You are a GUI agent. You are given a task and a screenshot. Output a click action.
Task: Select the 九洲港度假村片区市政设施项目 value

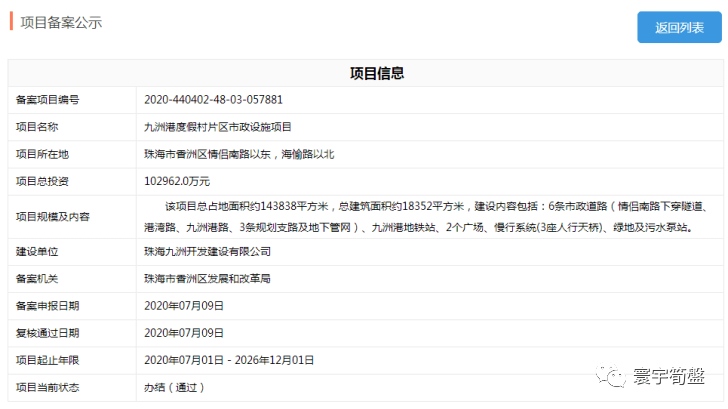click(217, 127)
